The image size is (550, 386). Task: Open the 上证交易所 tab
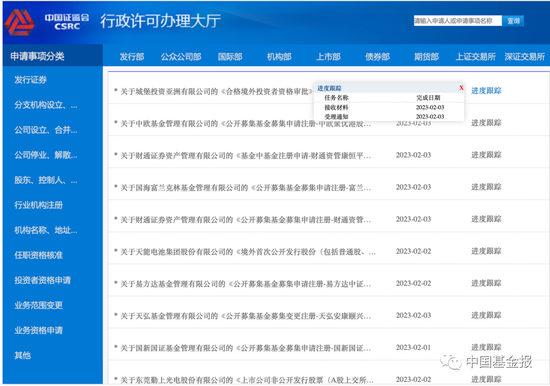[x=476, y=56]
